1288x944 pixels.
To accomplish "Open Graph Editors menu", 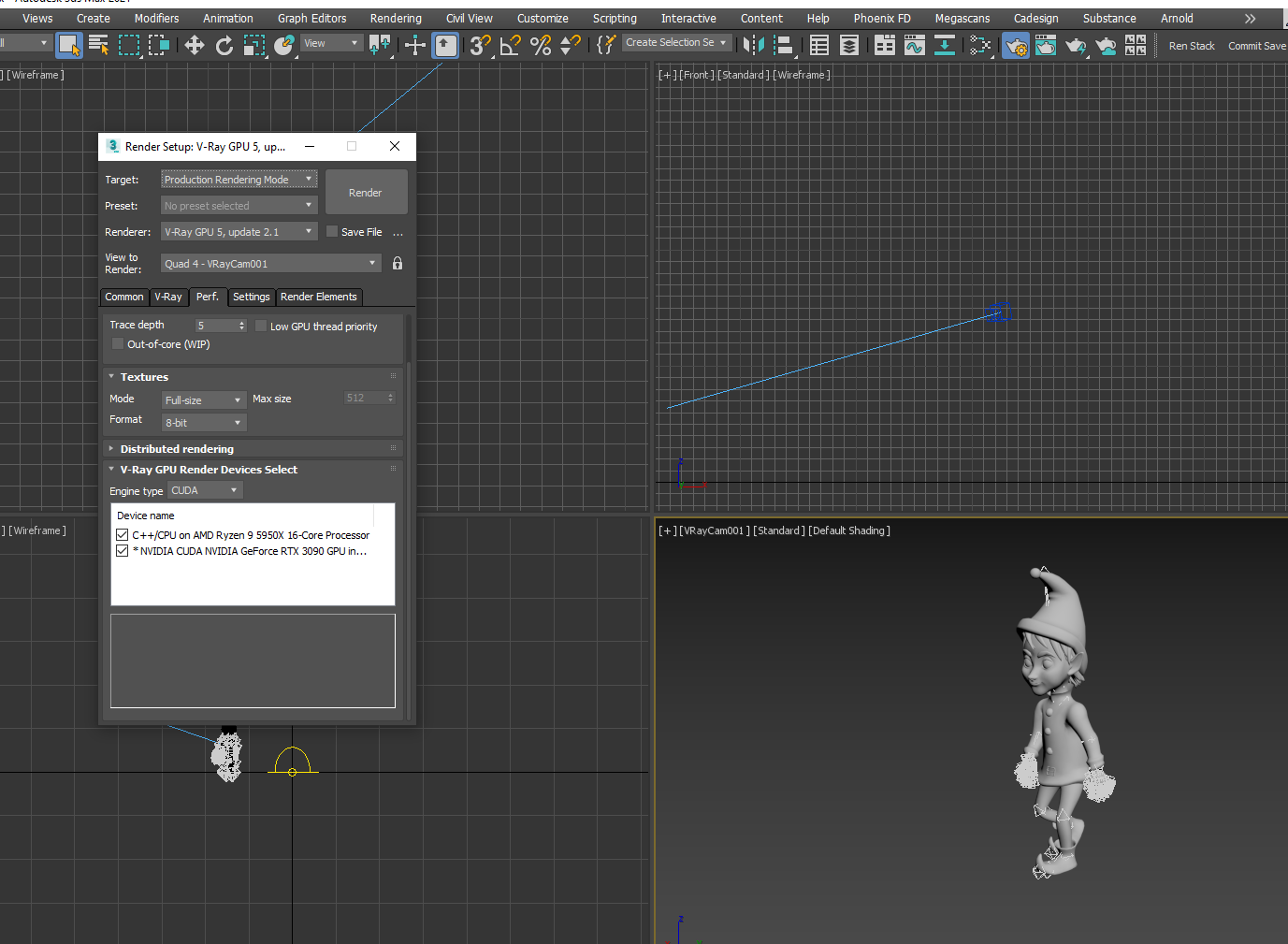I will pos(311,18).
